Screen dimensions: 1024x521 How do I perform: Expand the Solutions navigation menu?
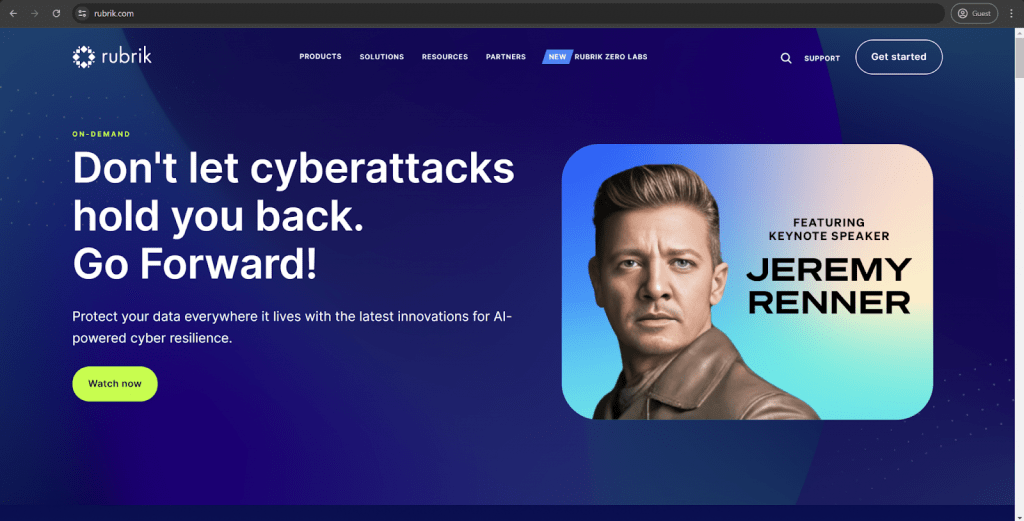click(x=382, y=57)
